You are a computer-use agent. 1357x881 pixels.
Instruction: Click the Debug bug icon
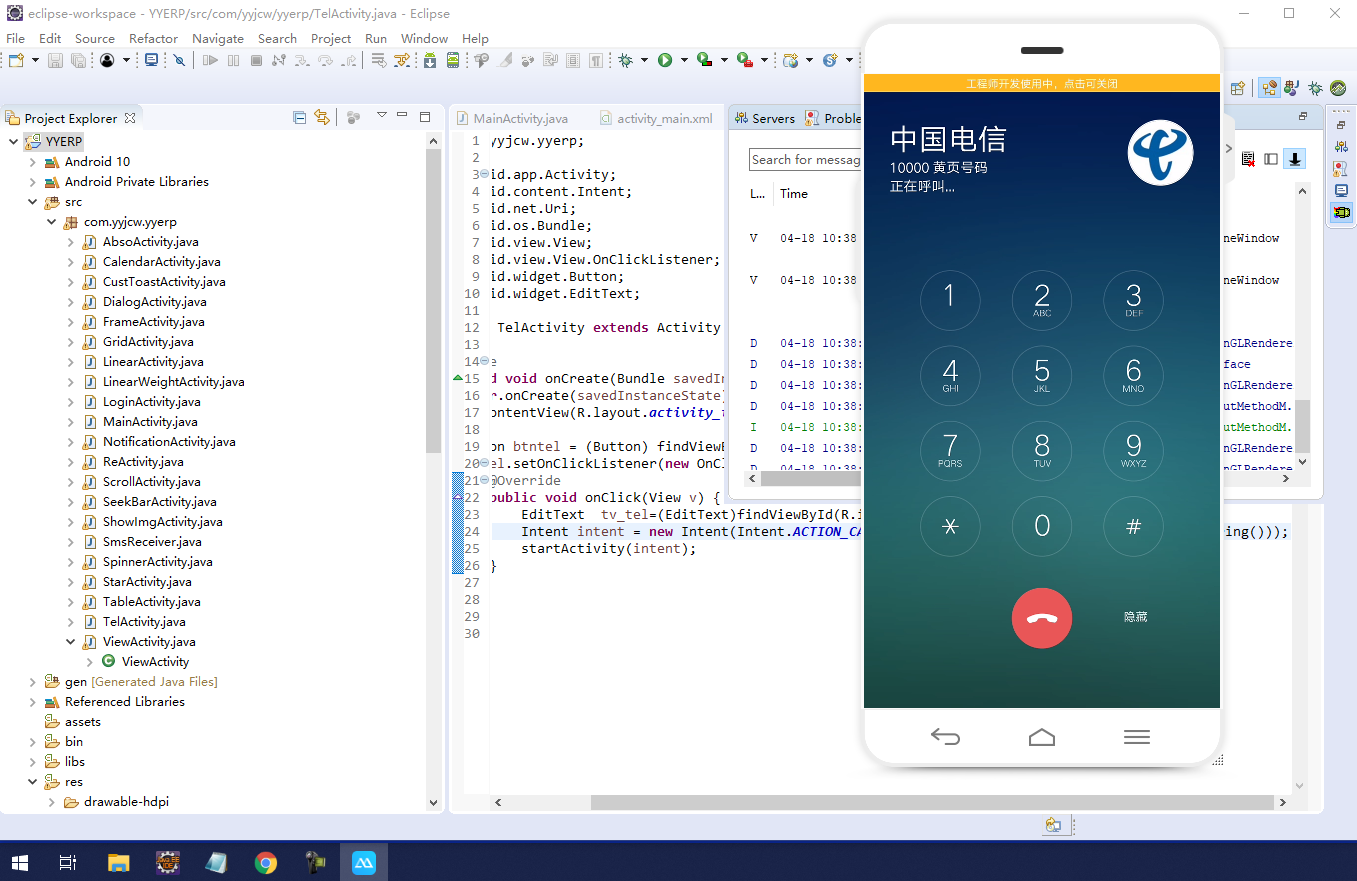625,60
